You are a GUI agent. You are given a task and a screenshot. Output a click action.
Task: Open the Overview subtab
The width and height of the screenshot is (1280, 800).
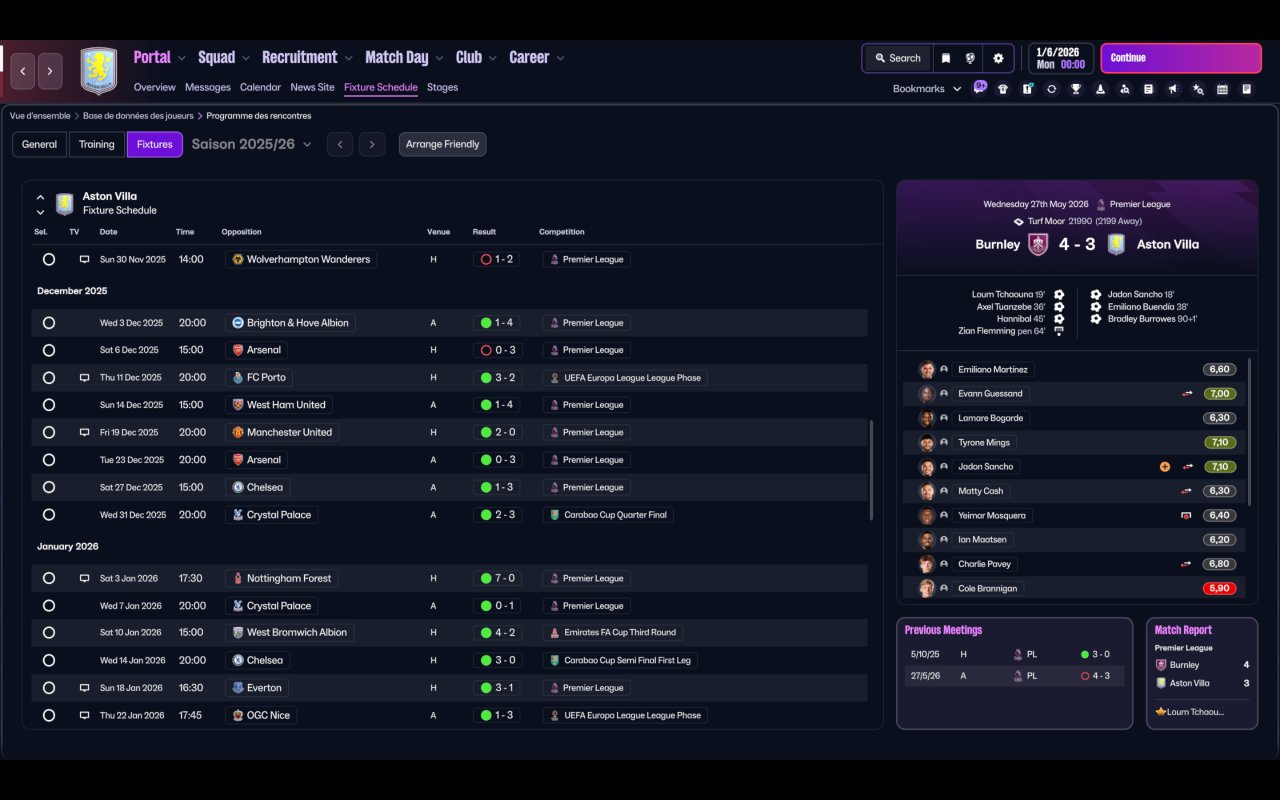coord(154,87)
